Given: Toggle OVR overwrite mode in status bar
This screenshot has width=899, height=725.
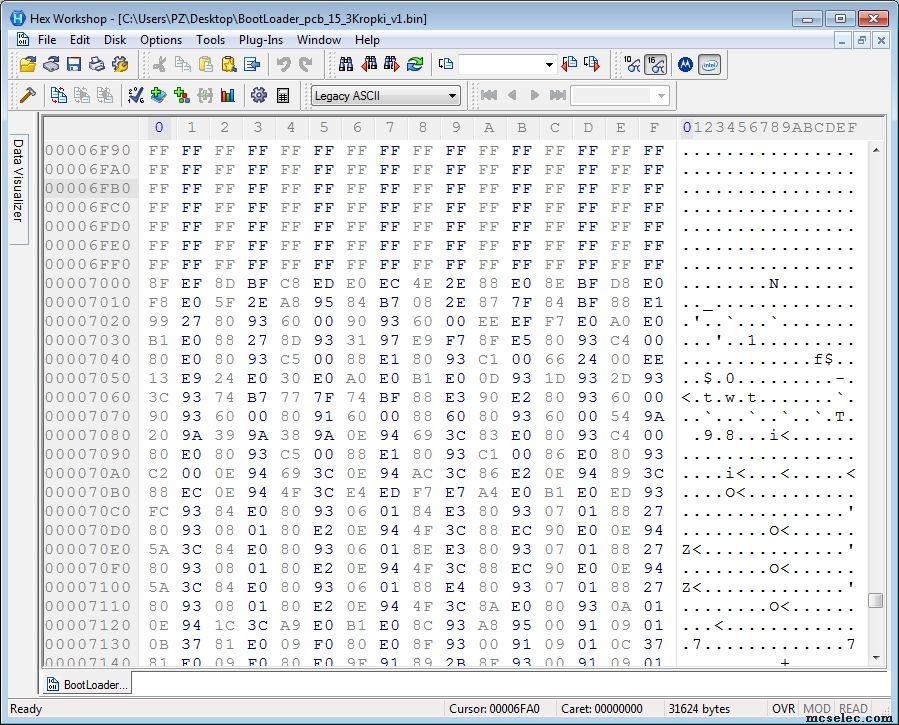Looking at the screenshot, I should click(783, 709).
